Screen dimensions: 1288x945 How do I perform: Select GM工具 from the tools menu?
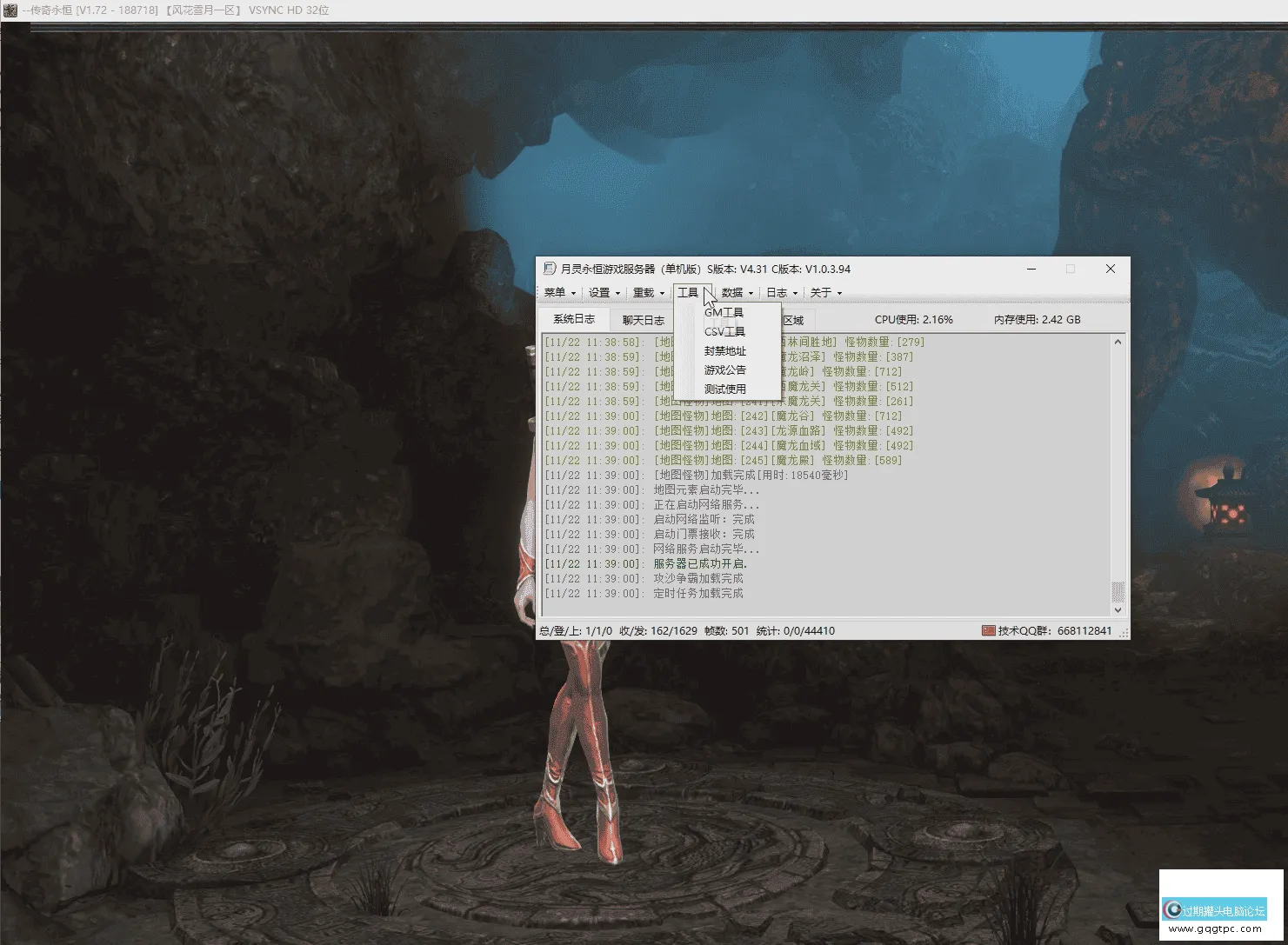pyautogui.click(x=724, y=313)
